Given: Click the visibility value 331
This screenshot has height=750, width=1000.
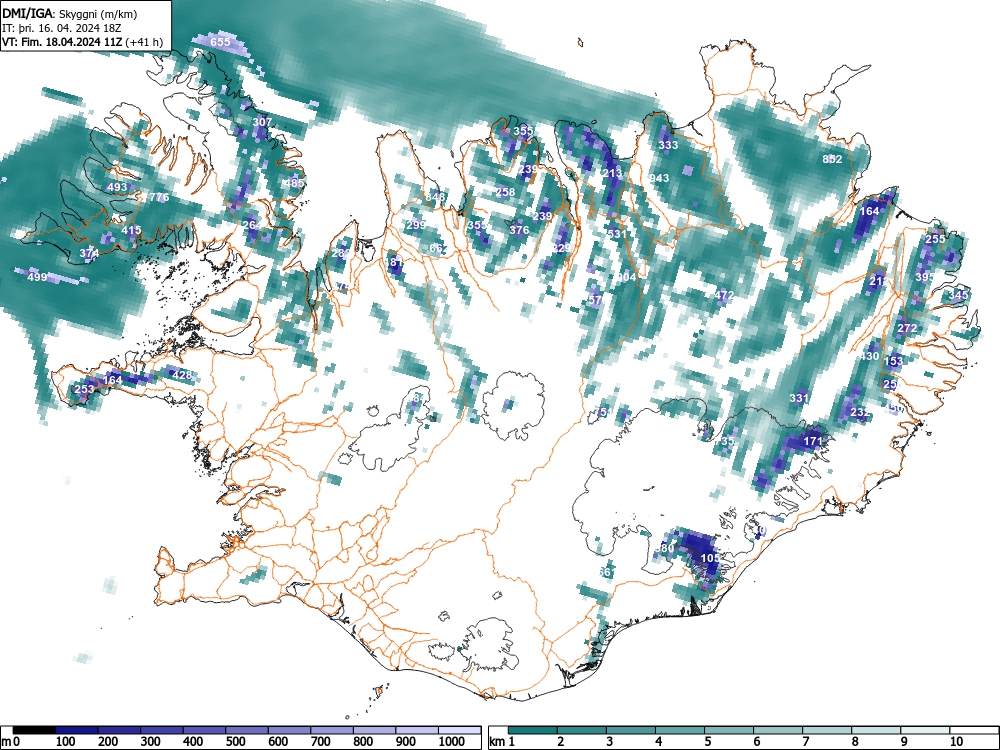Looking at the screenshot, I should click(799, 398).
